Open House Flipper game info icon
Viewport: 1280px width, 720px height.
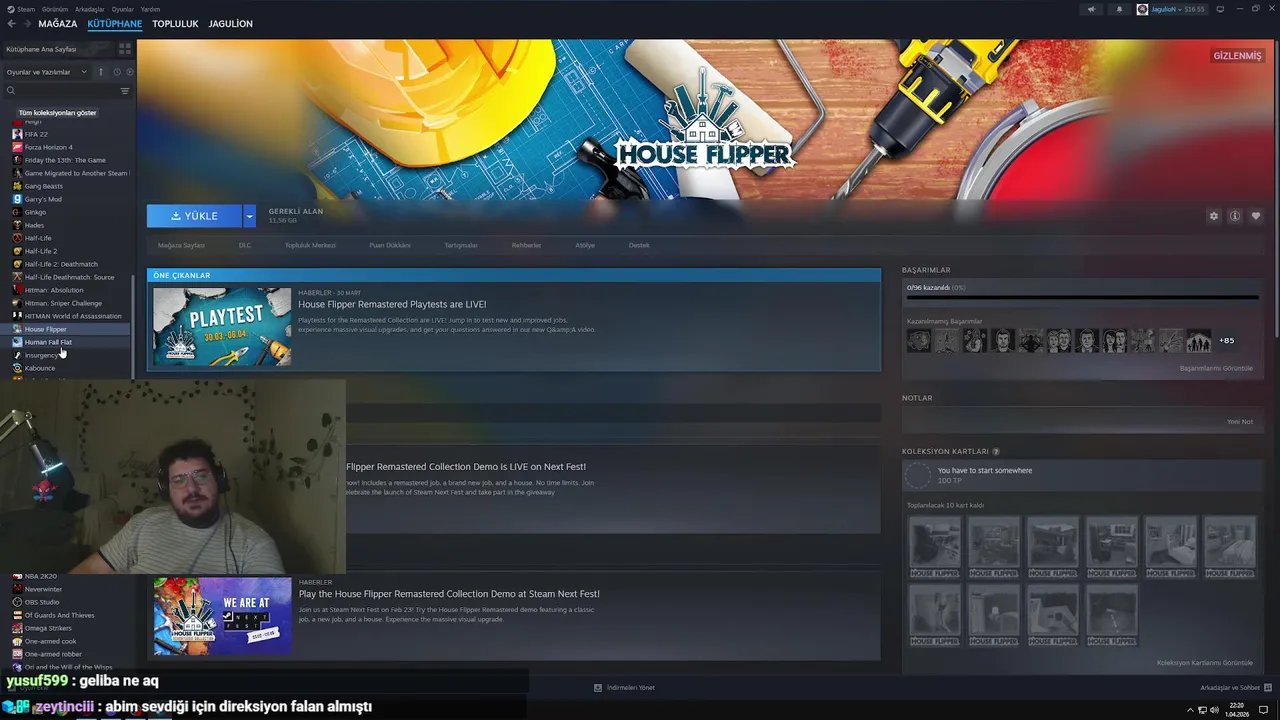click(1235, 216)
